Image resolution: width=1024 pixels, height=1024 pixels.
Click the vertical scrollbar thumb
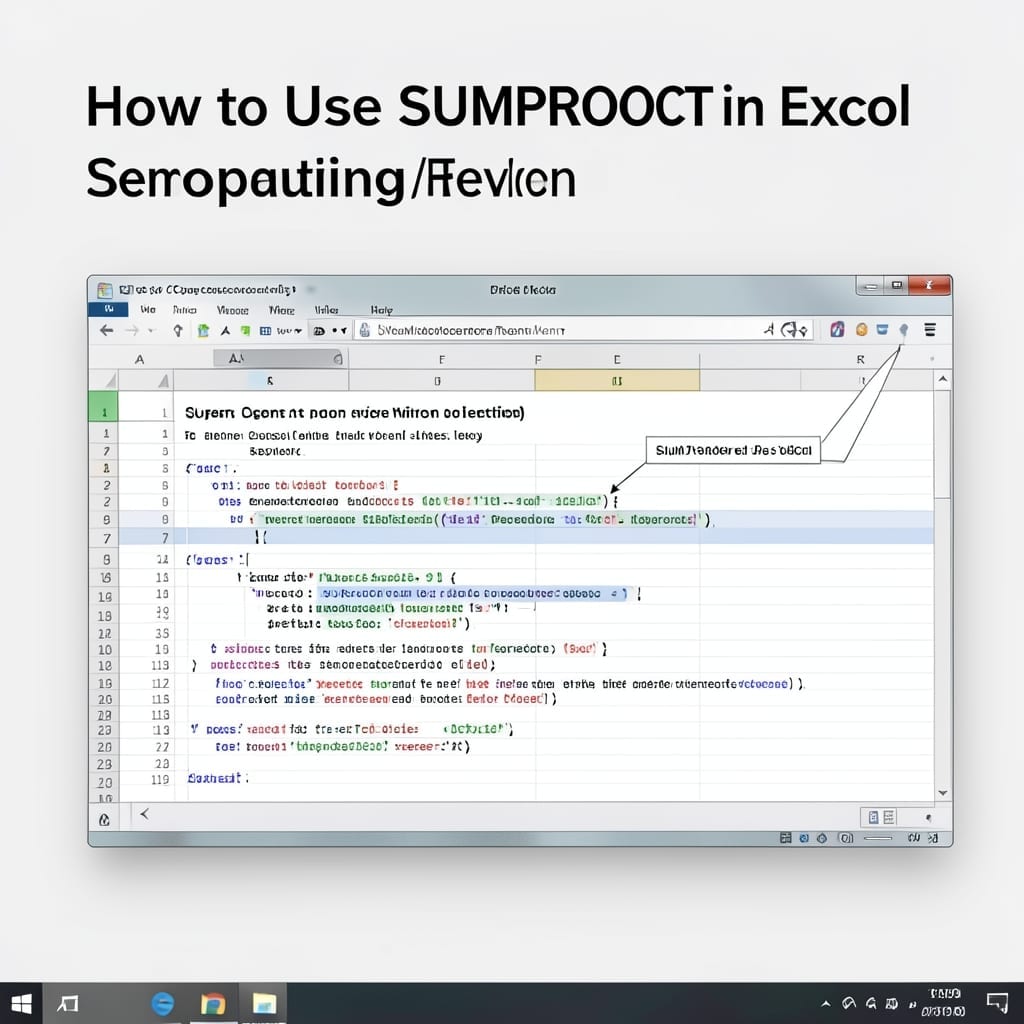coord(942,444)
